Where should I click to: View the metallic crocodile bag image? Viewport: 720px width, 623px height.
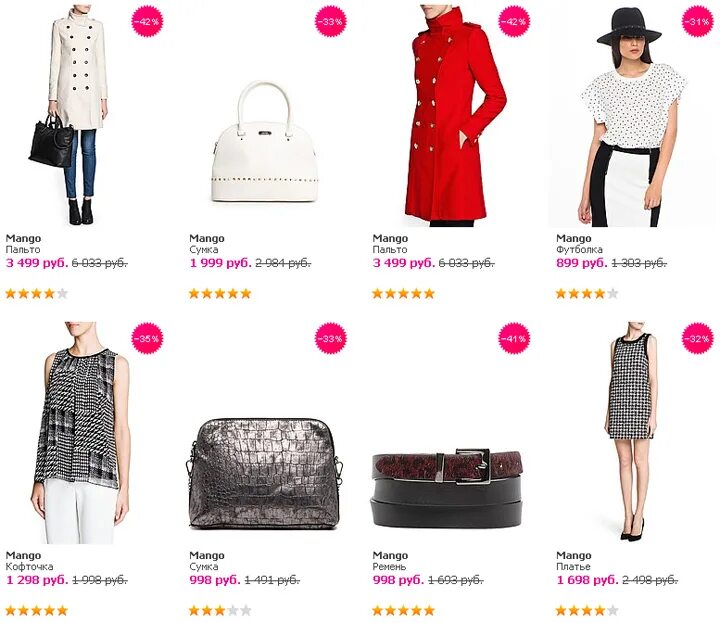tap(264, 474)
